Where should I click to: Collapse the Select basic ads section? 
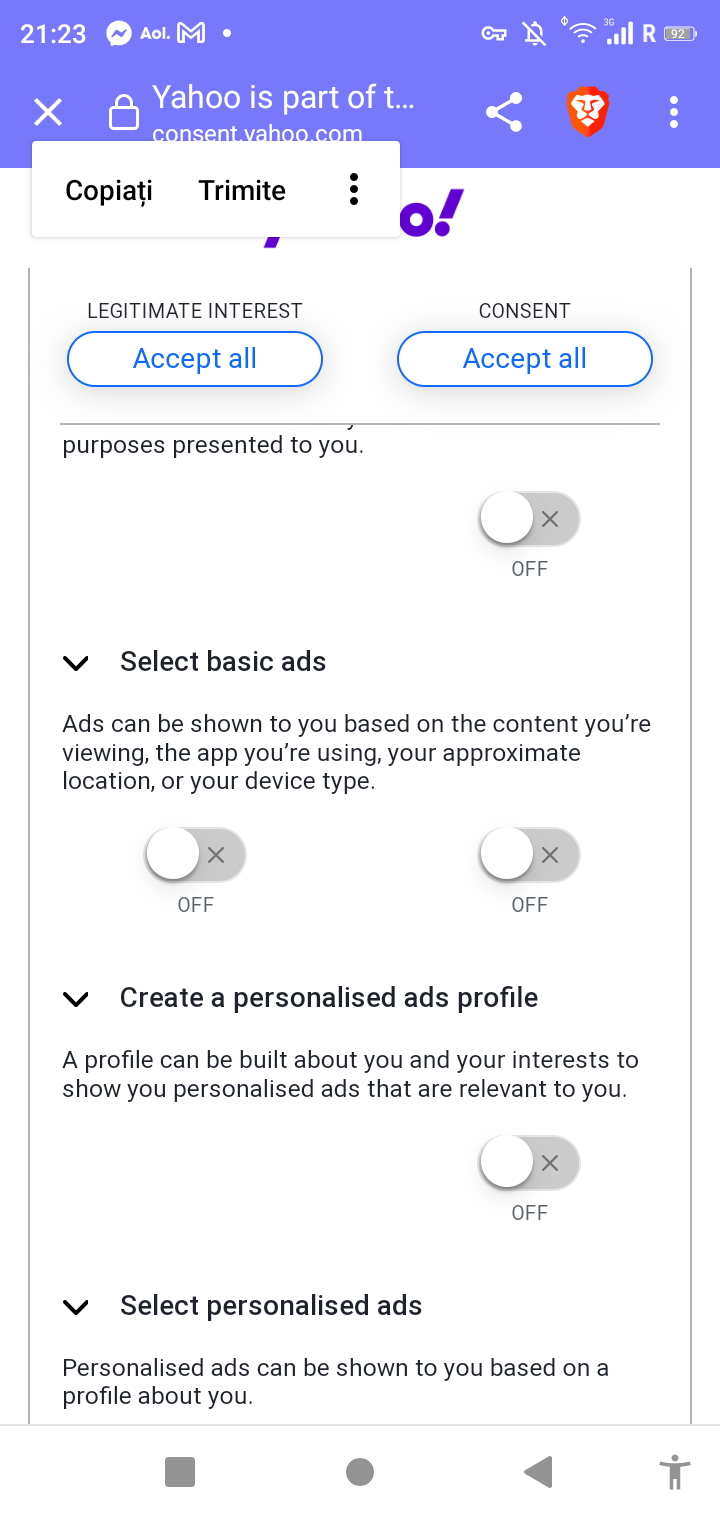76,662
